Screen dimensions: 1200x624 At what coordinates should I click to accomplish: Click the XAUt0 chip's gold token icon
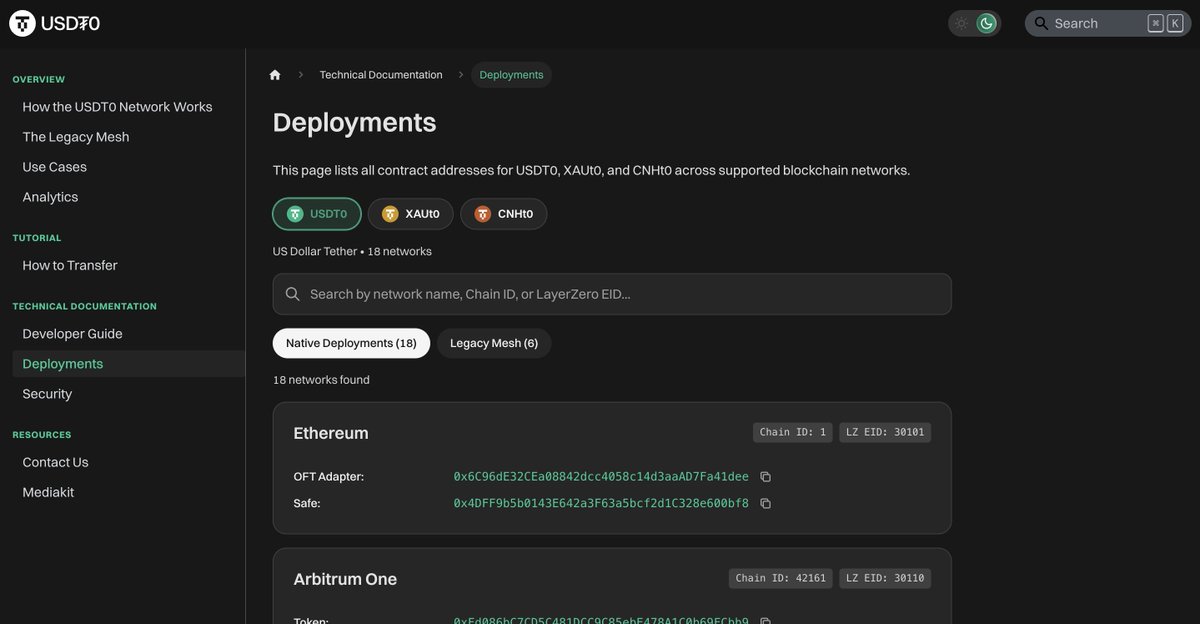(390, 214)
